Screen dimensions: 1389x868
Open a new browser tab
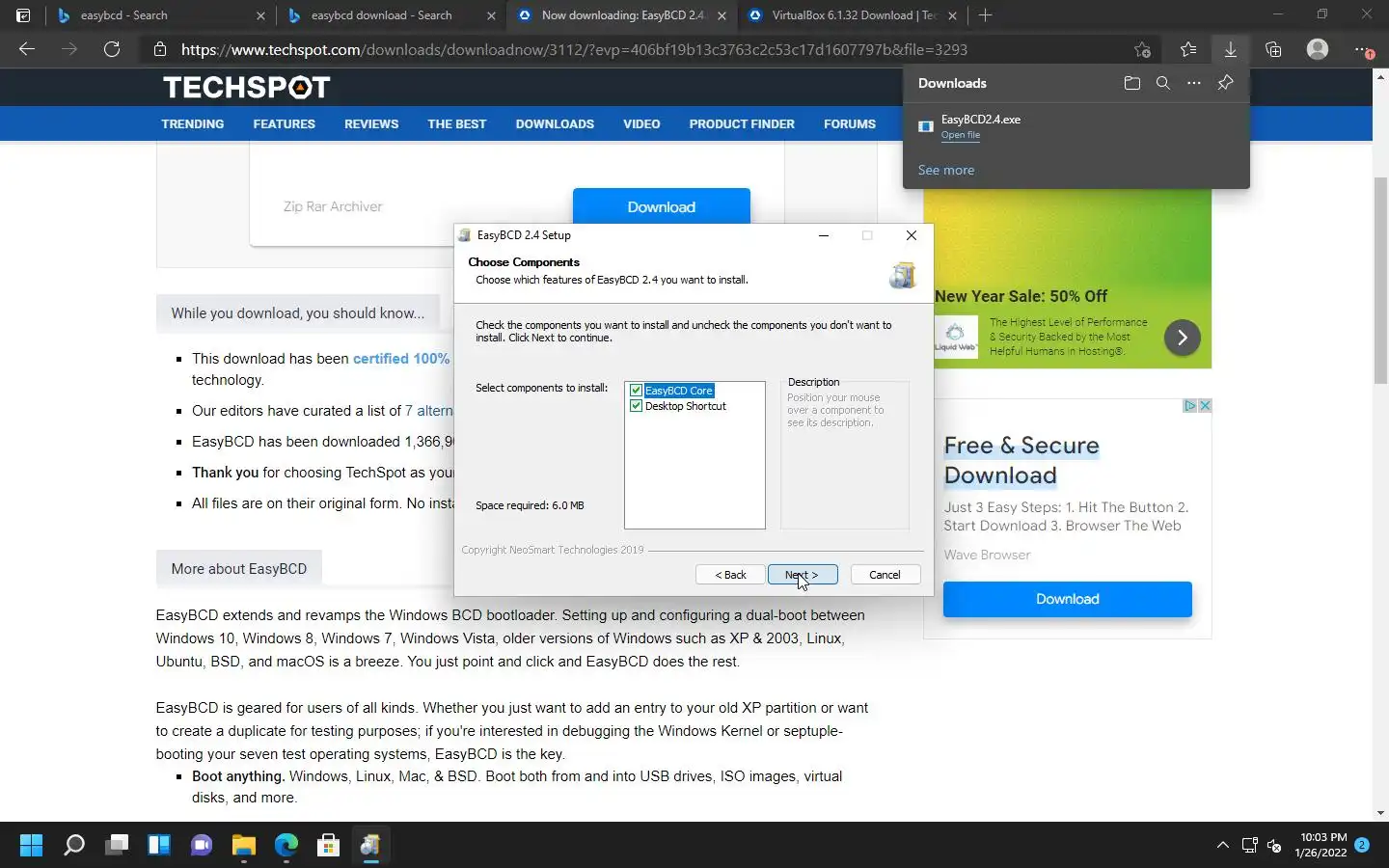985,15
